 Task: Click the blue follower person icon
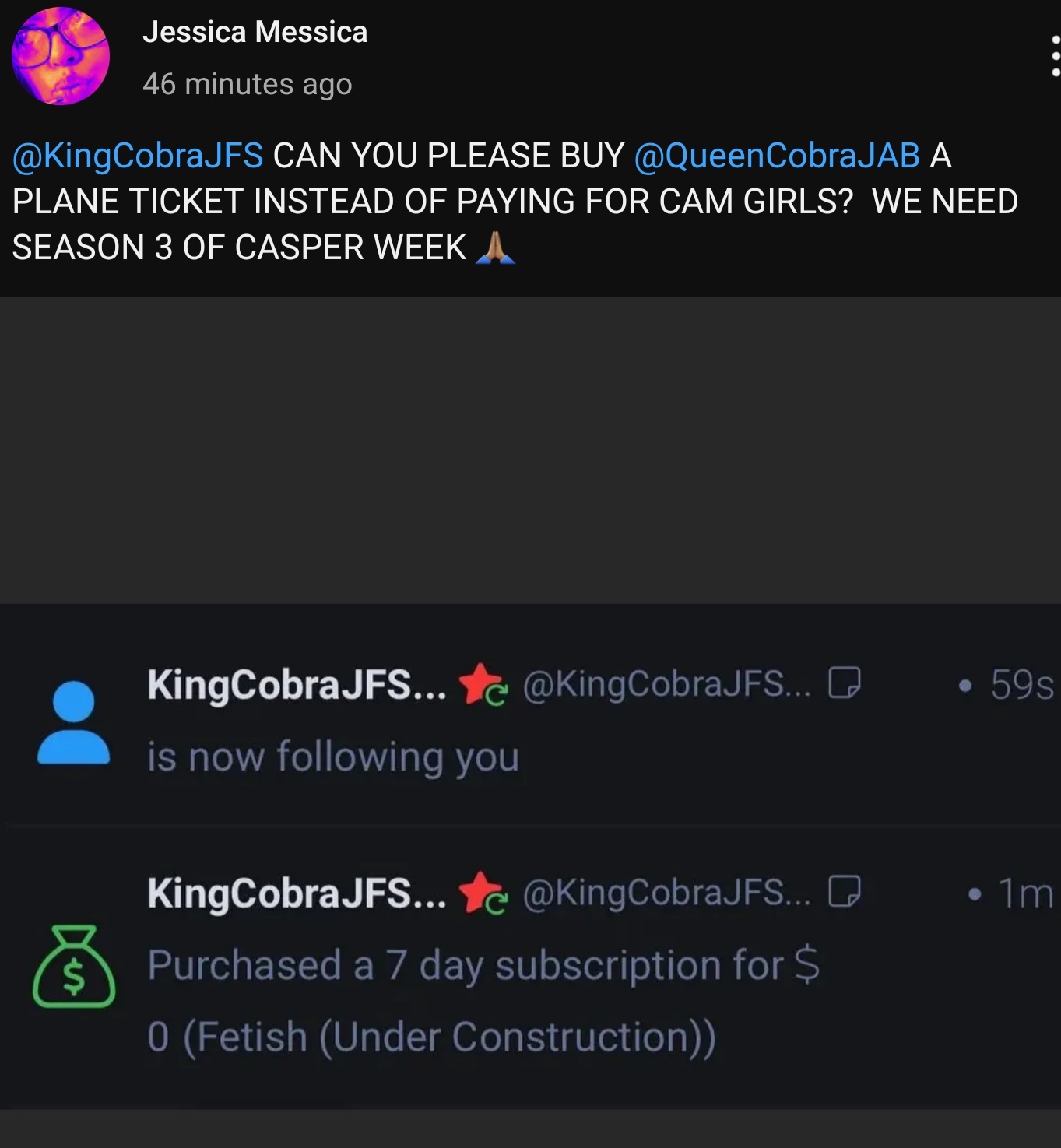73,722
